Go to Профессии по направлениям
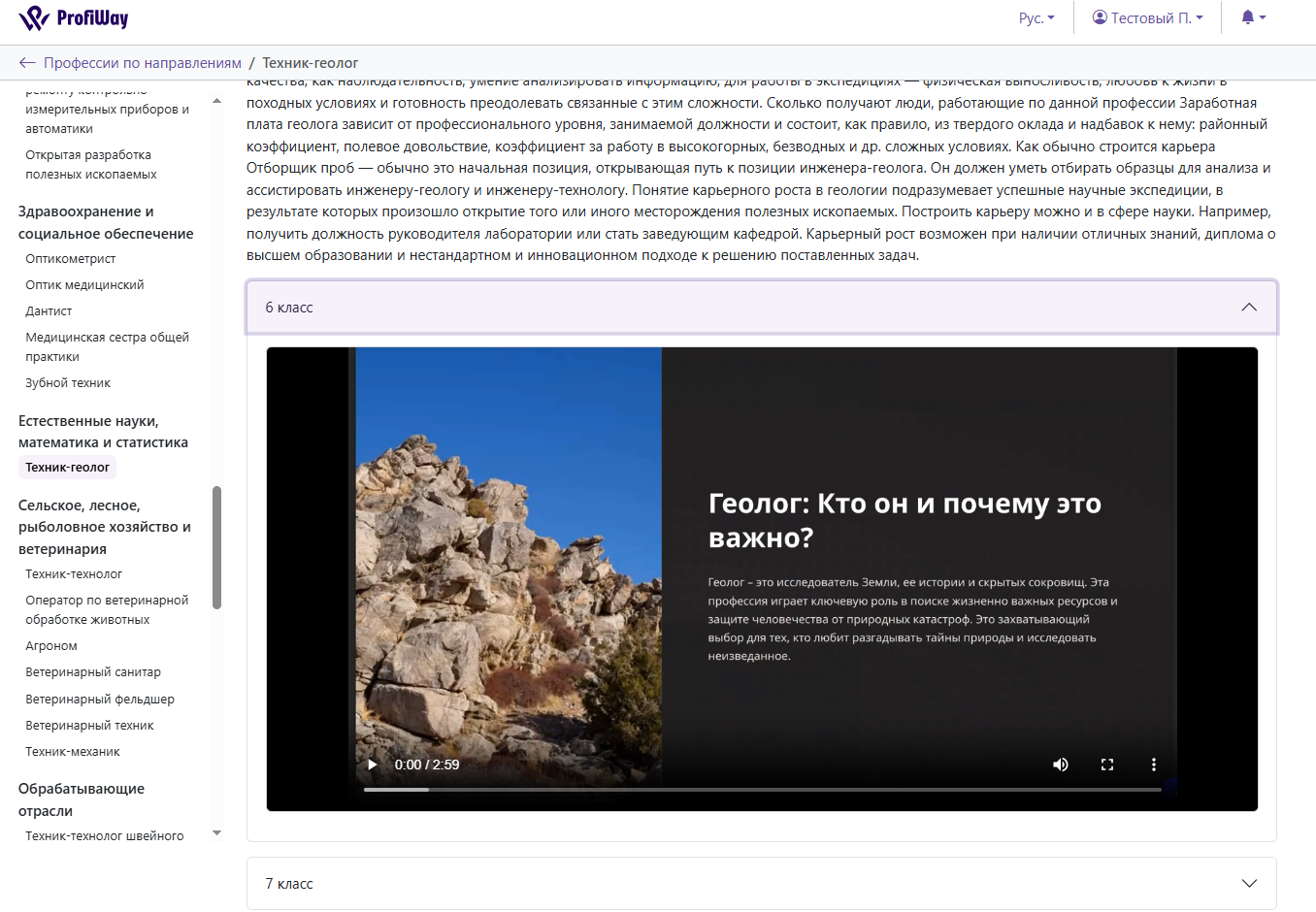The image size is (1316, 912). (142, 63)
